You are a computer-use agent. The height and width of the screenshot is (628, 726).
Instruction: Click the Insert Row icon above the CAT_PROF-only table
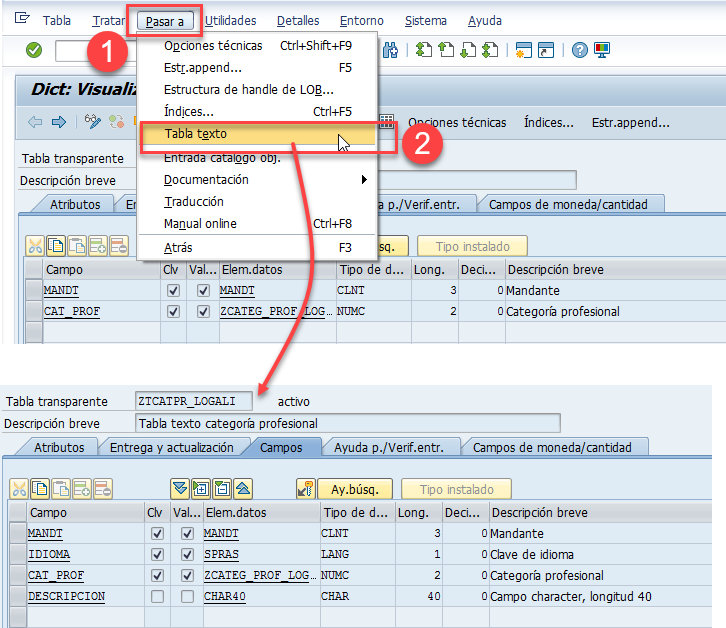point(98,246)
